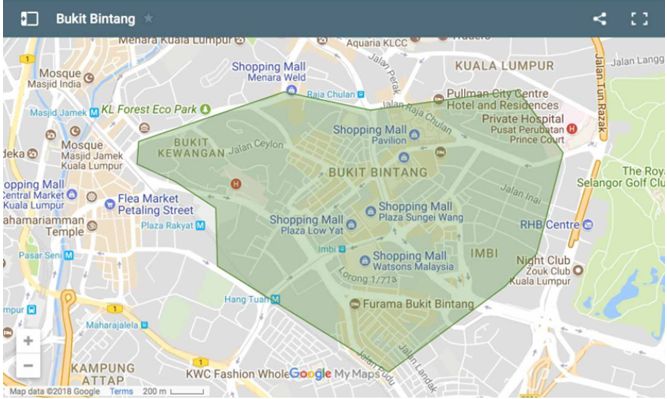Screen dimensions: 667x399
Task: Open the Terms link
Action: (x=121, y=391)
